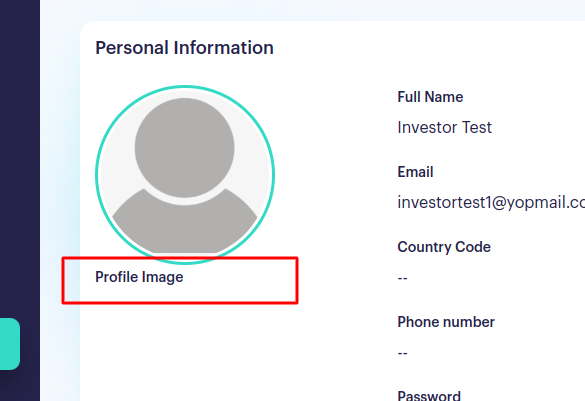
Task: Click the empty Phone number value
Action: click(x=402, y=353)
